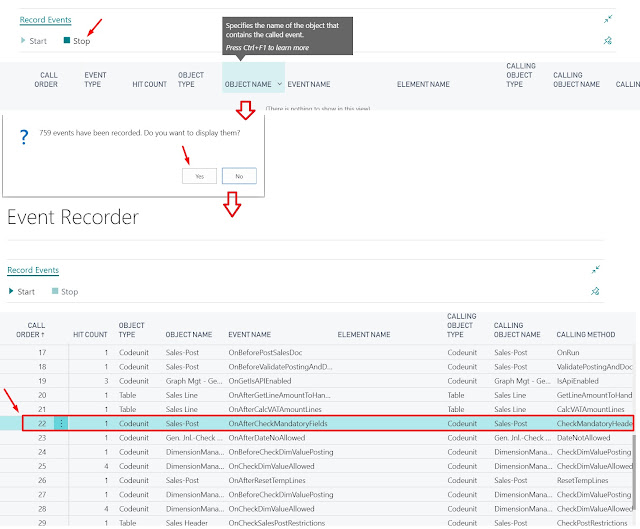Select the OnGetIsAPIEnabled event cell
Image resolution: width=640 pixels, height=529 pixels.
click(260, 381)
